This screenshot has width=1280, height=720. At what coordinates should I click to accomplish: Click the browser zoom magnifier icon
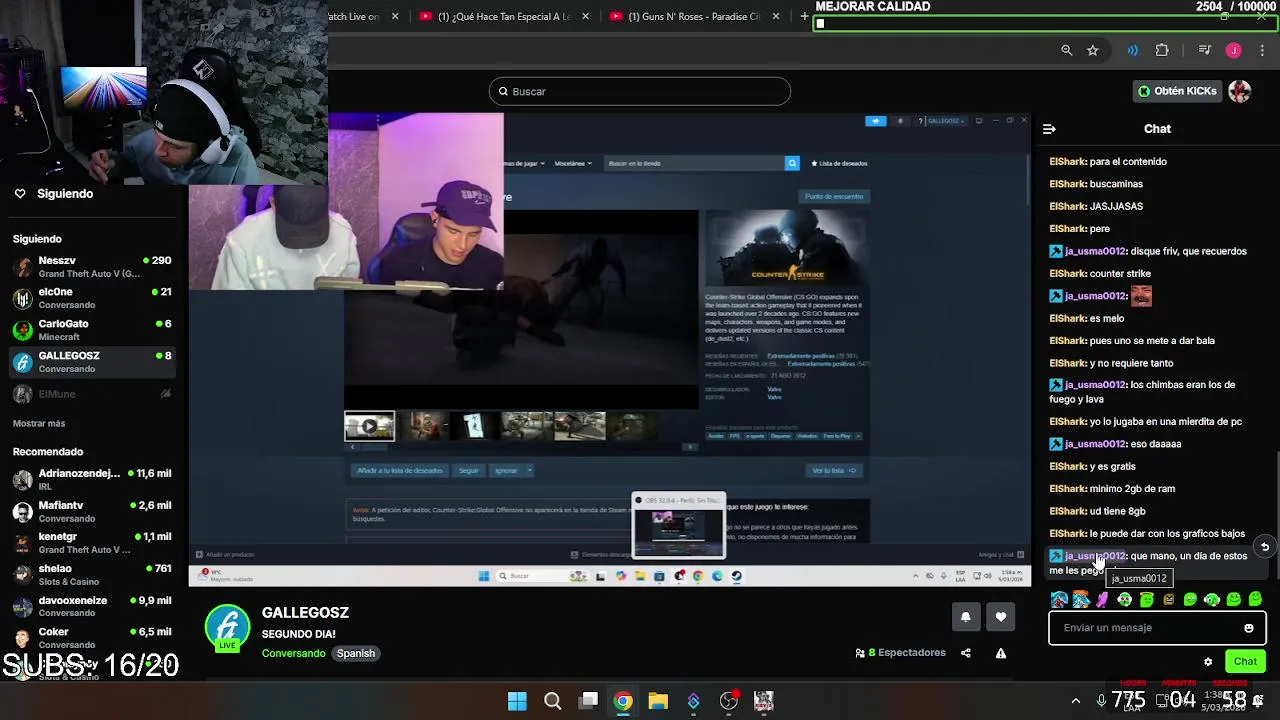(x=1067, y=50)
